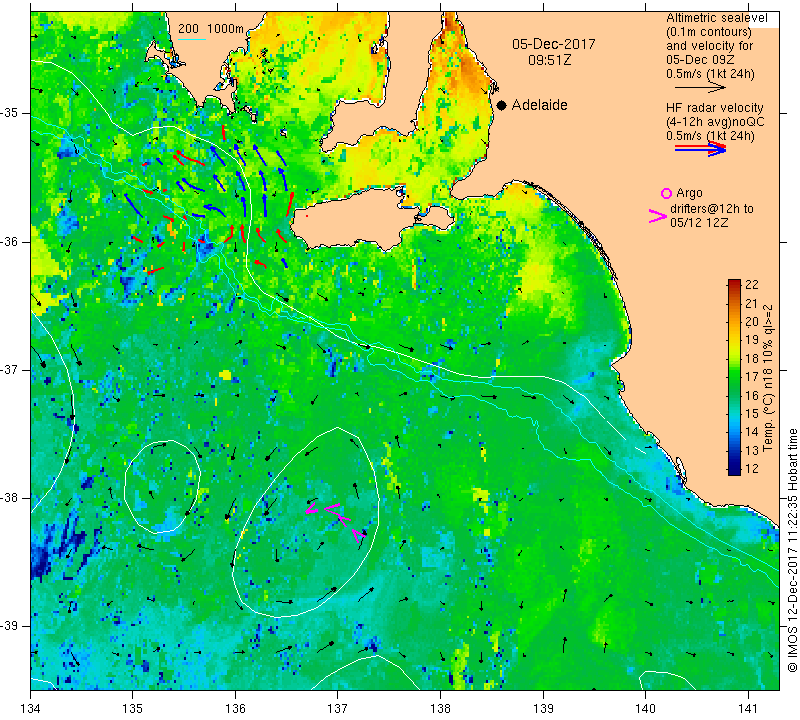The height and width of the screenshot is (720, 800).
Task: Click 'Altimetric sealevel' legend heading
Action: (x=716, y=18)
